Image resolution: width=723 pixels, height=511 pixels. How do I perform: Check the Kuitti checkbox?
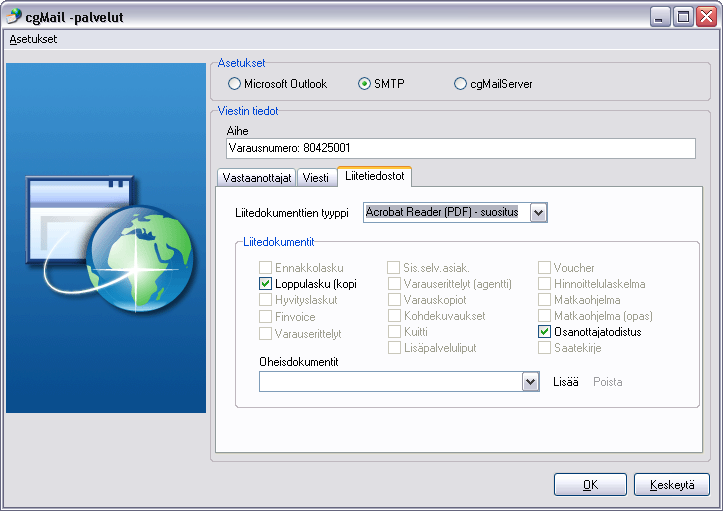pyautogui.click(x=394, y=332)
